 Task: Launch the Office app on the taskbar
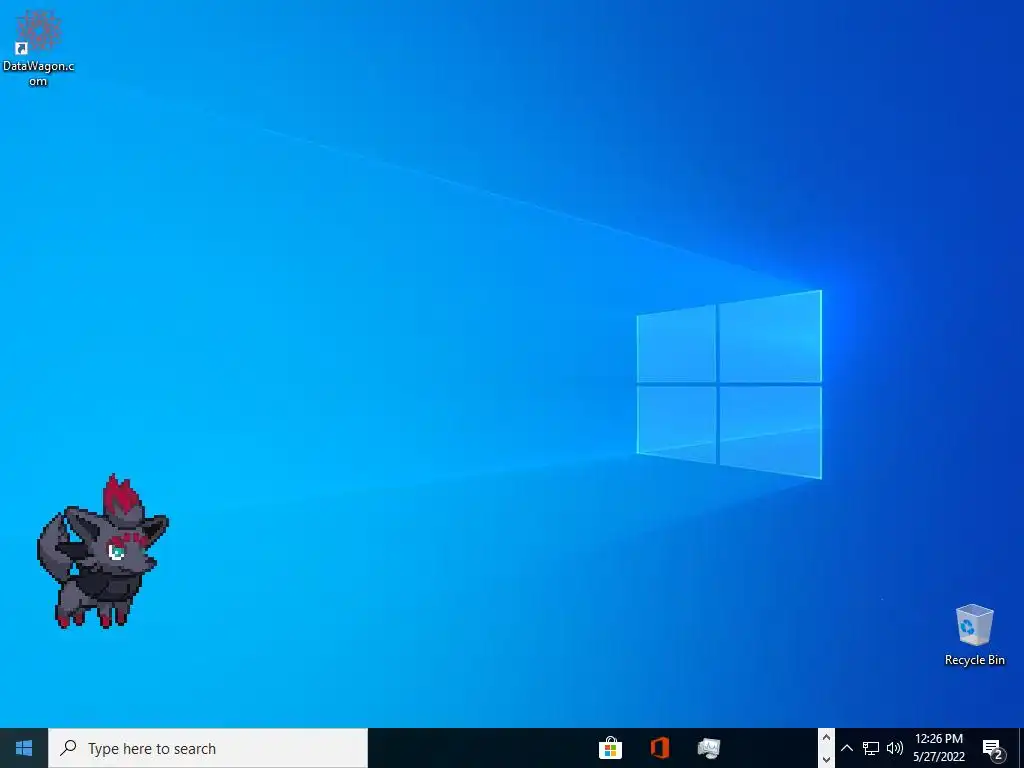[x=660, y=748]
